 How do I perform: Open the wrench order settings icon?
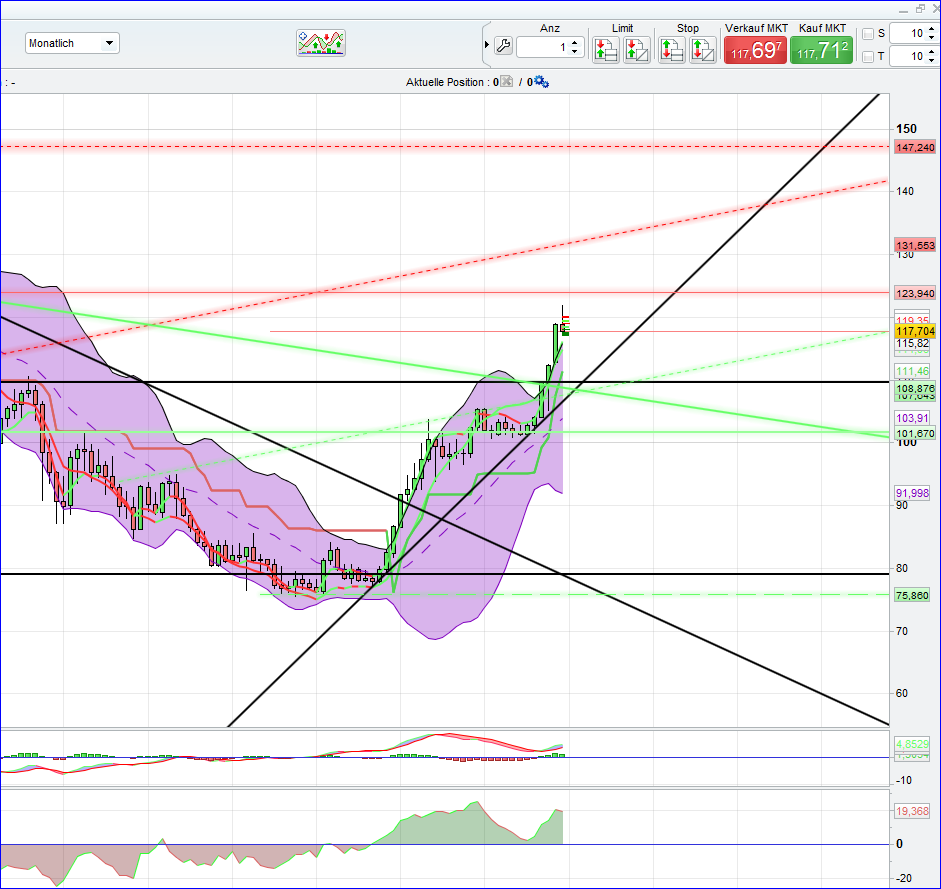503,45
